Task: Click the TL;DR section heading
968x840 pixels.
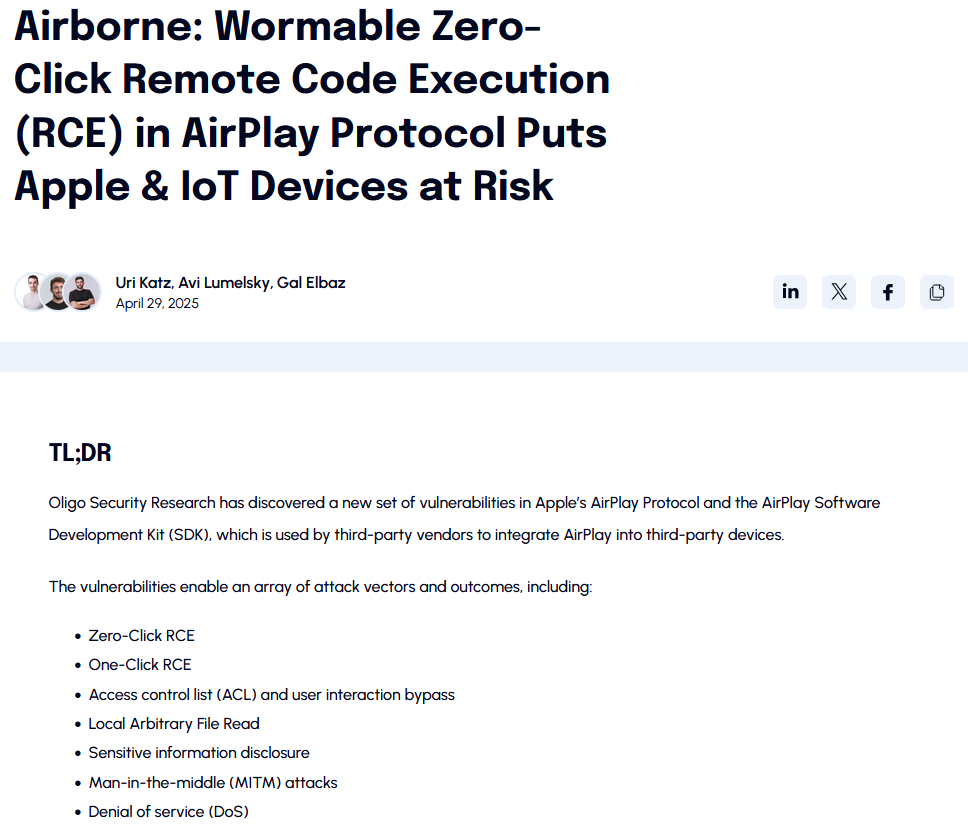Action: (x=80, y=452)
